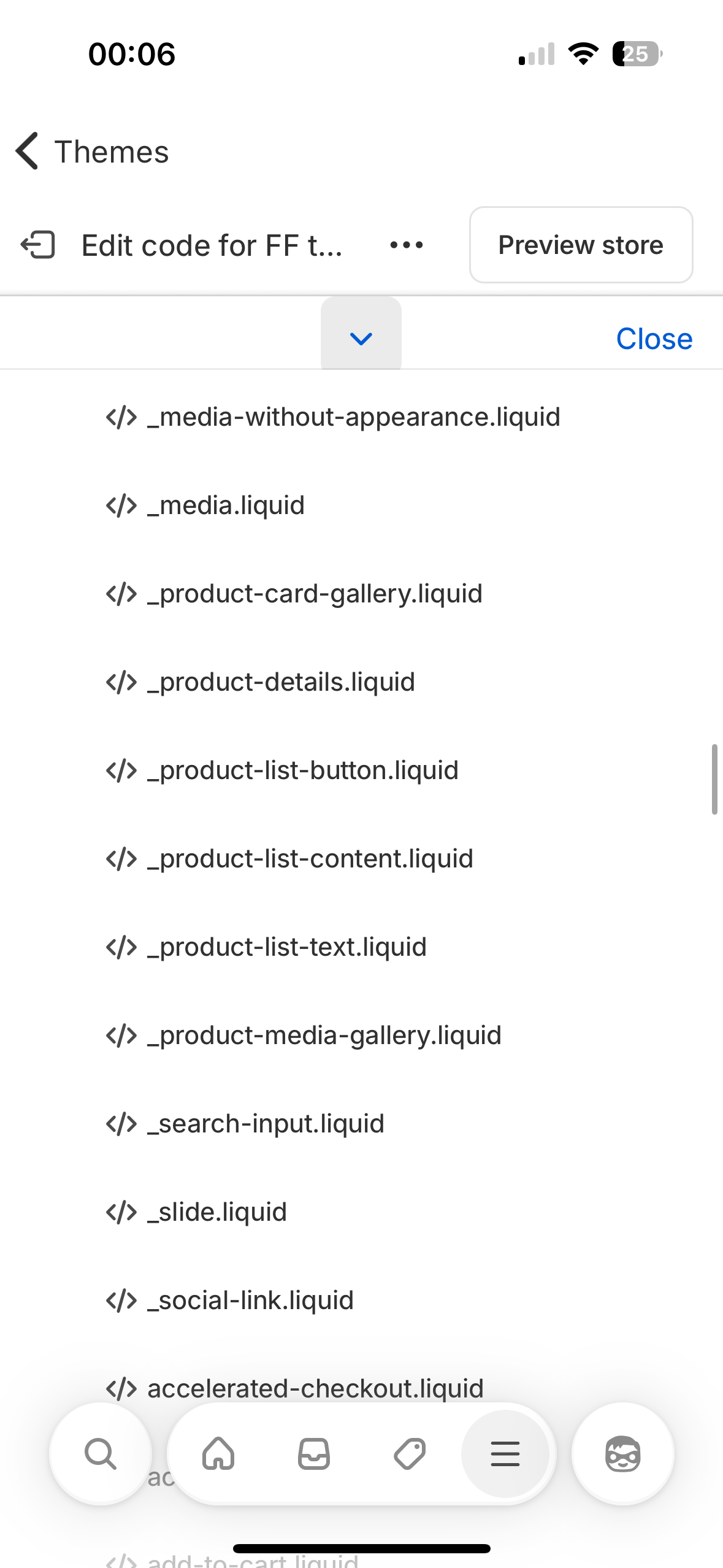
Task: Tap the search icon in bottom bar
Action: tap(101, 1453)
